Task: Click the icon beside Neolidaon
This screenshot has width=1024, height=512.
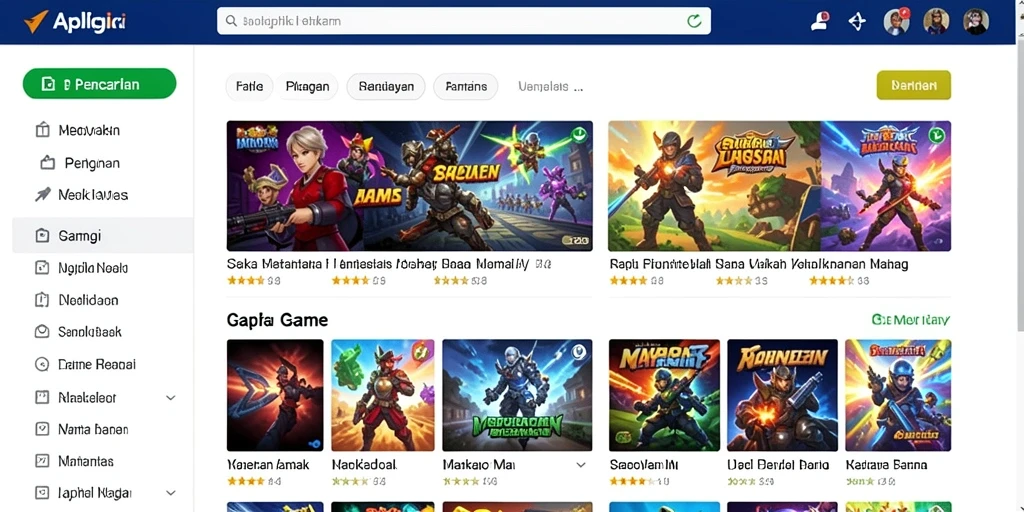Action: [x=42, y=300]
